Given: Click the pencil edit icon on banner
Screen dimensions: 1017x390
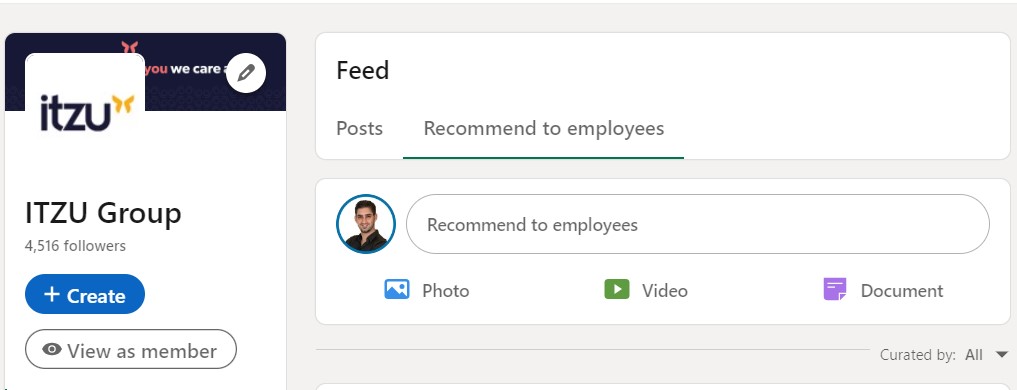Looking at the screenshot, I should [x=246, y=73].
